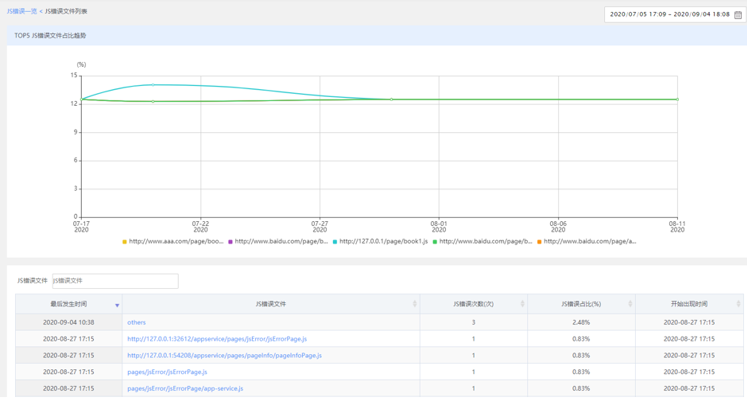Click the date range field 2020/07/05 17:09 - 2020/09/04 18:08

point(675,14)
